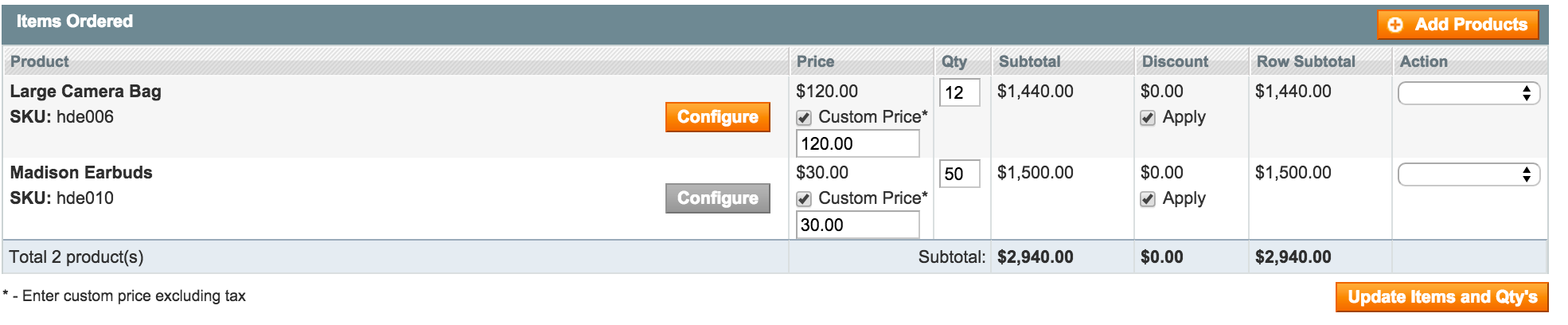Click the quantity field showing 50
The image size is (1568, 325).
[960, 174]
